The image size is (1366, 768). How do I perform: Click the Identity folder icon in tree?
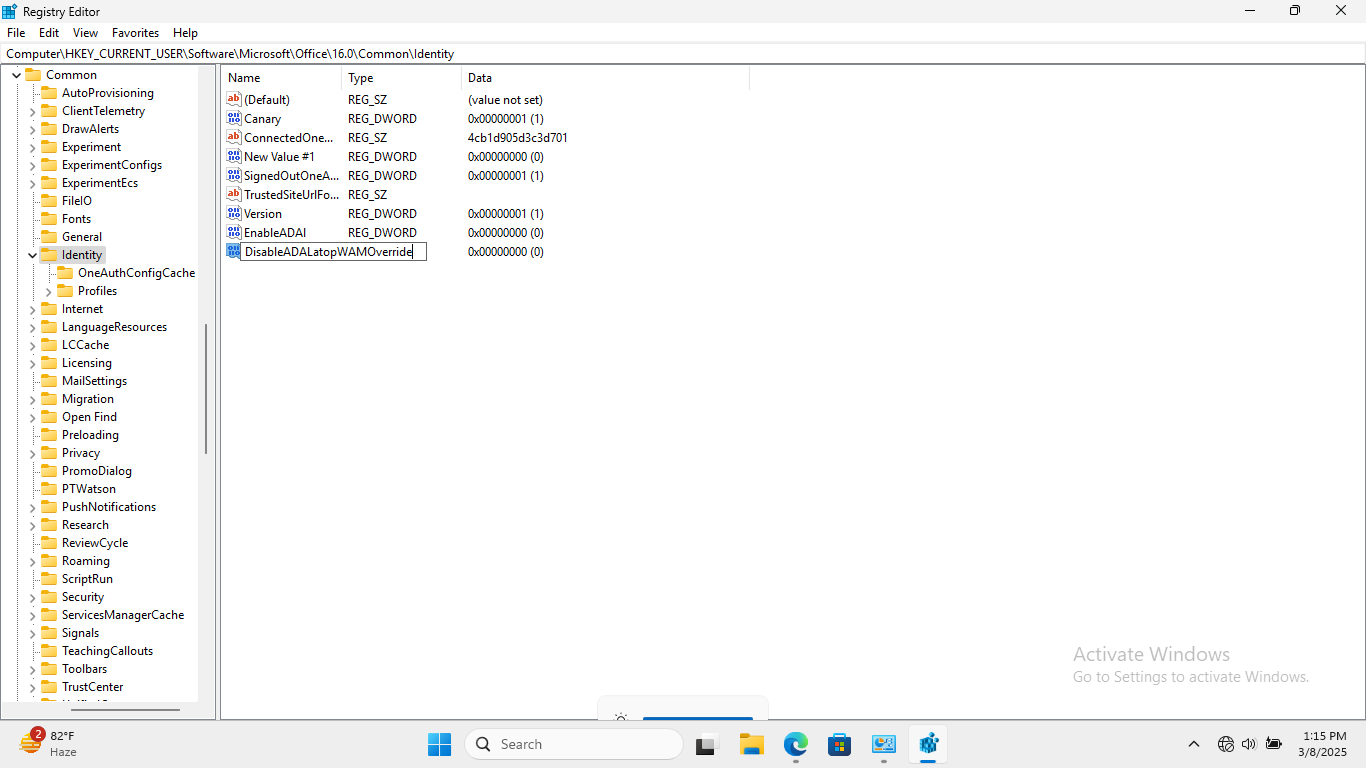click(x=49, y=255)
